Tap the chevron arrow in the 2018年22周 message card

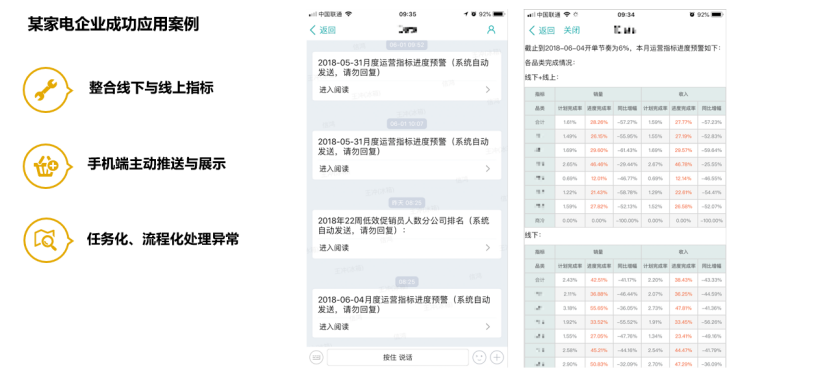click(x=487, y=247)
